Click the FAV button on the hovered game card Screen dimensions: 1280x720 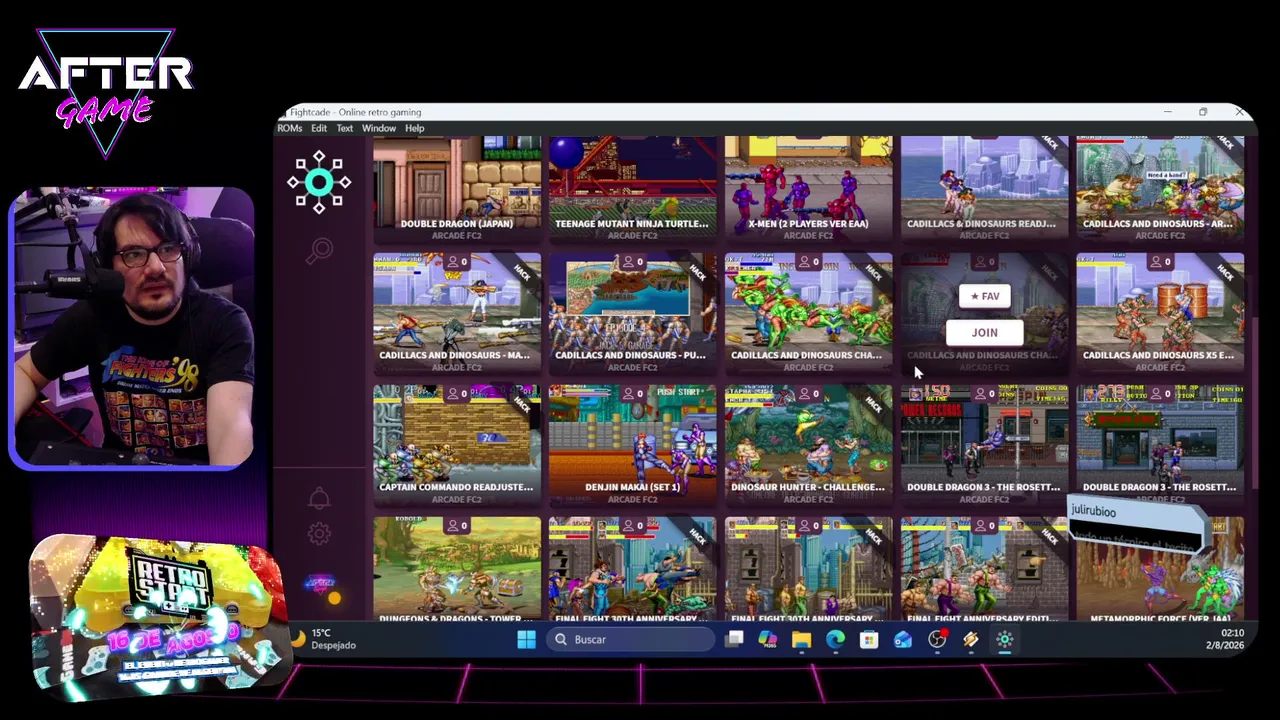click(x=985, y=296)
